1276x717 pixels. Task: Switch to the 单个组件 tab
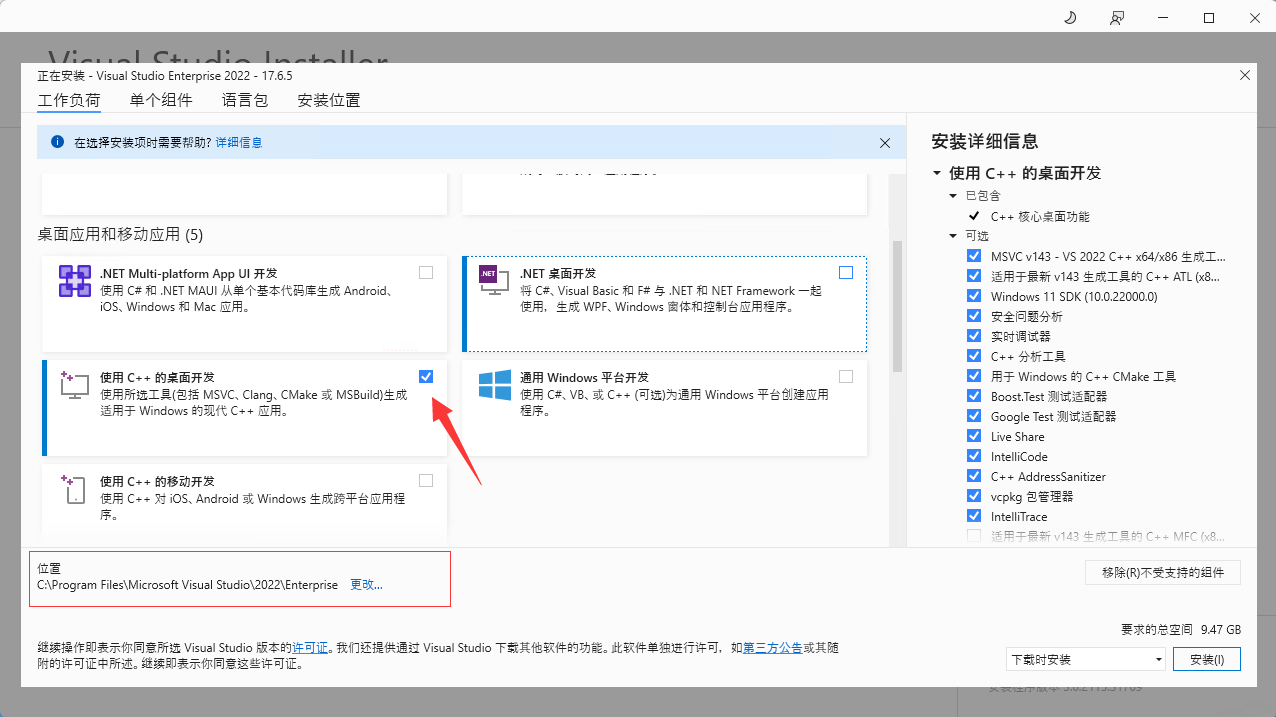(x=161, y=100)
